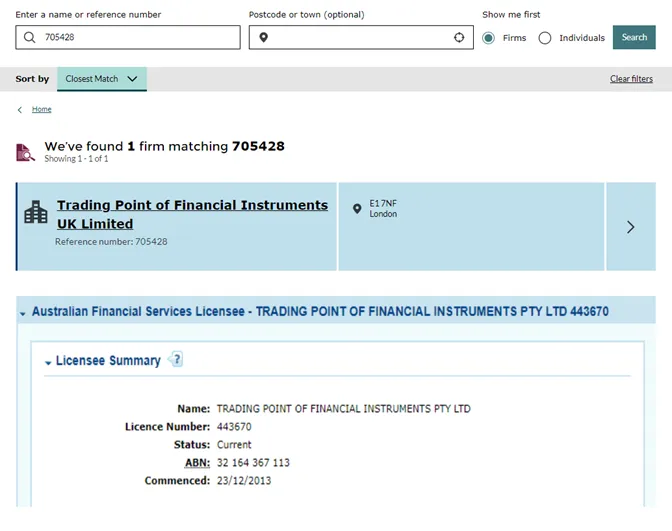The height and width of the screenshot is (531, 672).
Task: Go to Home breadcrumb link
Action: 42,109
